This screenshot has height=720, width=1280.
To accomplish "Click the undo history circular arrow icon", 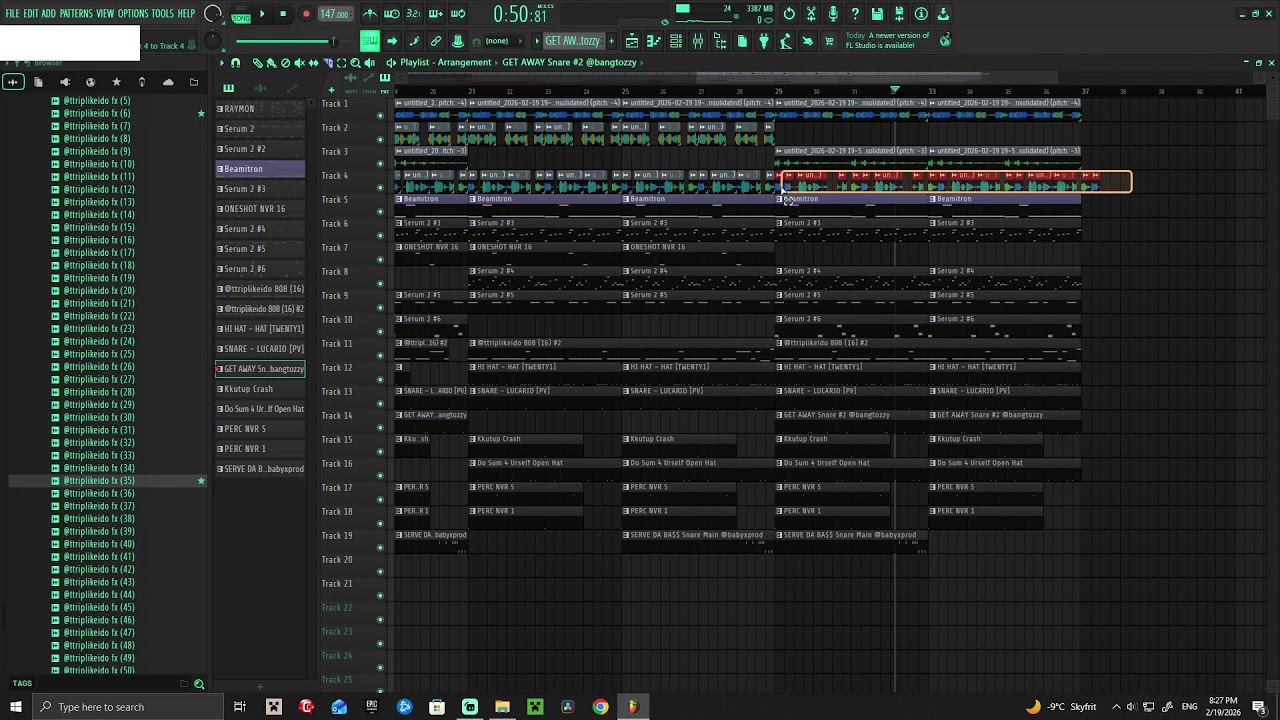I will tap(789, 14).
